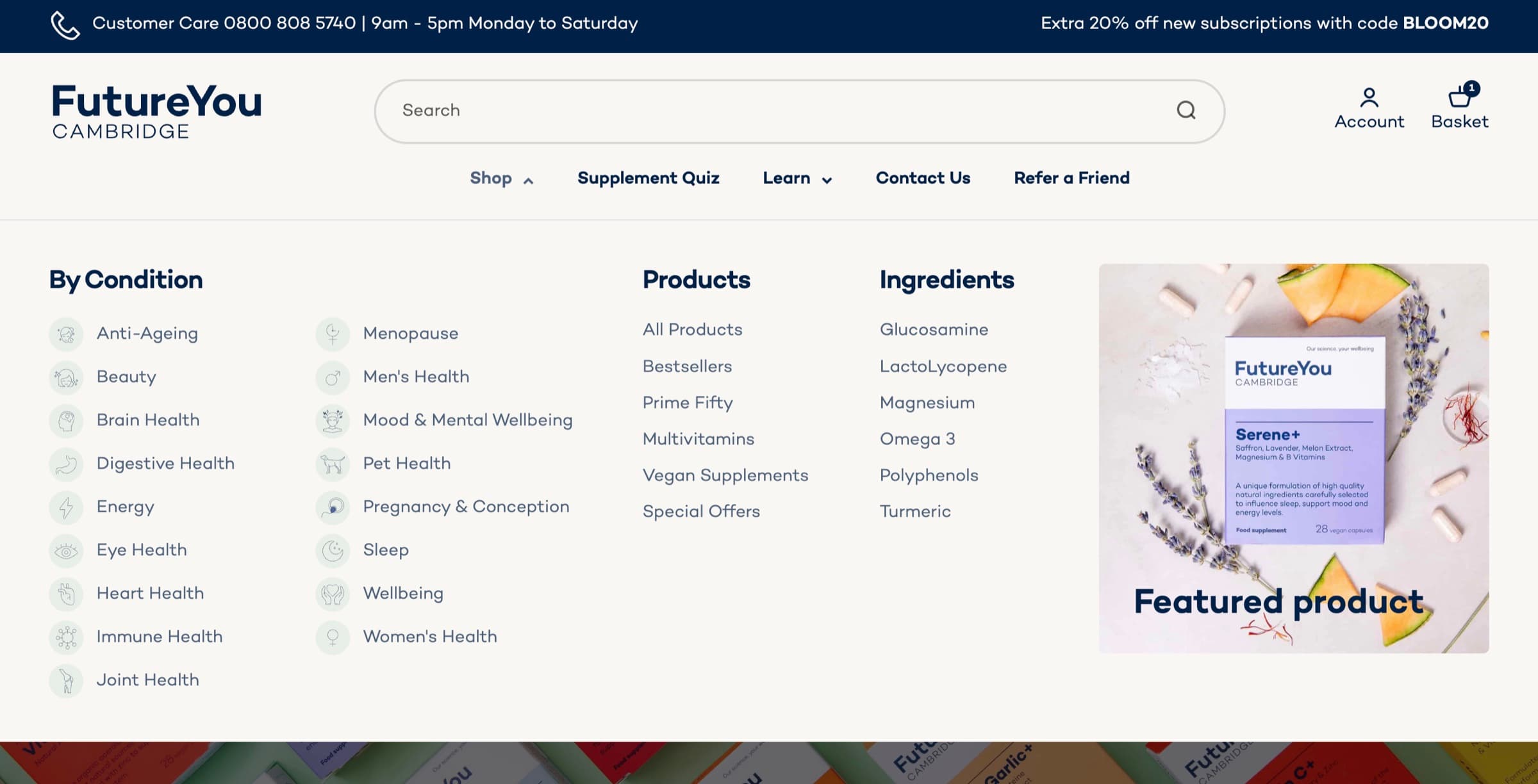
Task: Open the Anti-Ageing text link
Action: (x=147, y=334)
